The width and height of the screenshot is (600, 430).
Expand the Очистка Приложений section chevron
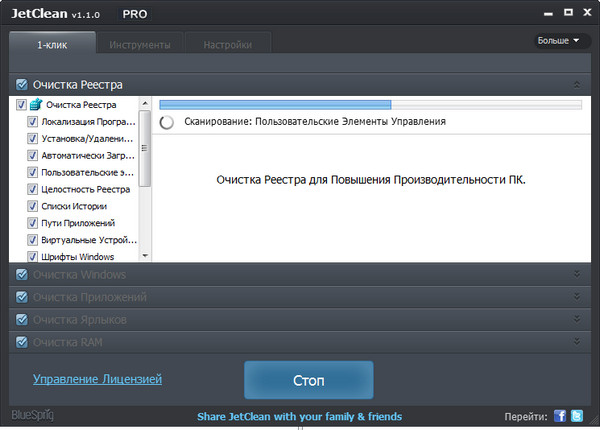pyautogui.click(x=577, y=296)
